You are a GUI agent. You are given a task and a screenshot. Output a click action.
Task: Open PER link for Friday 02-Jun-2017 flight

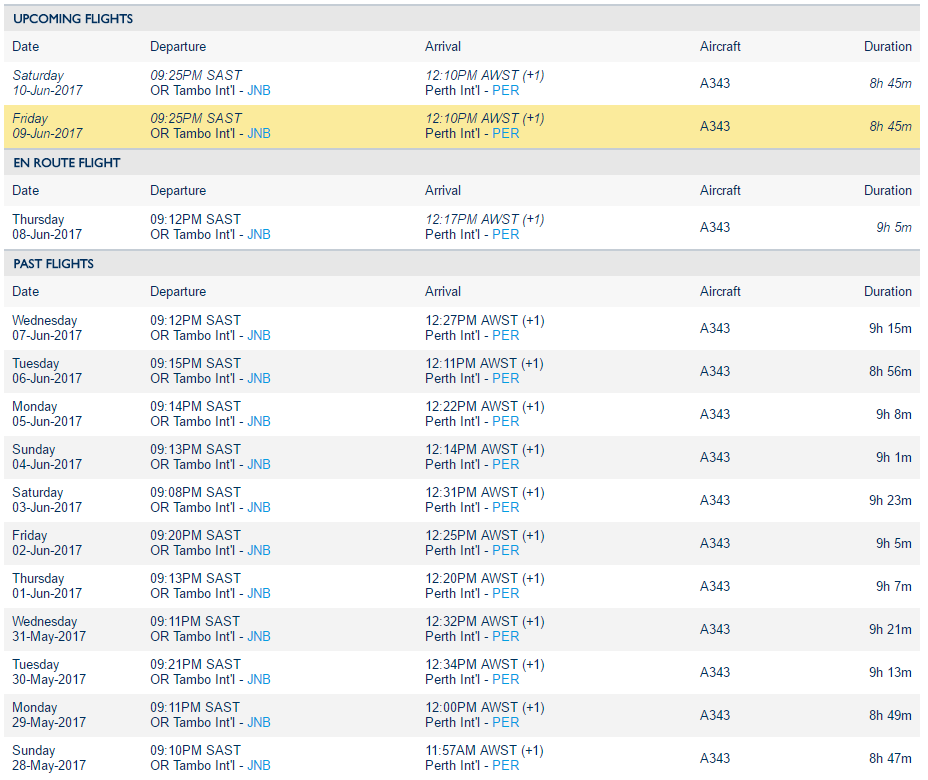coord(506,551)
